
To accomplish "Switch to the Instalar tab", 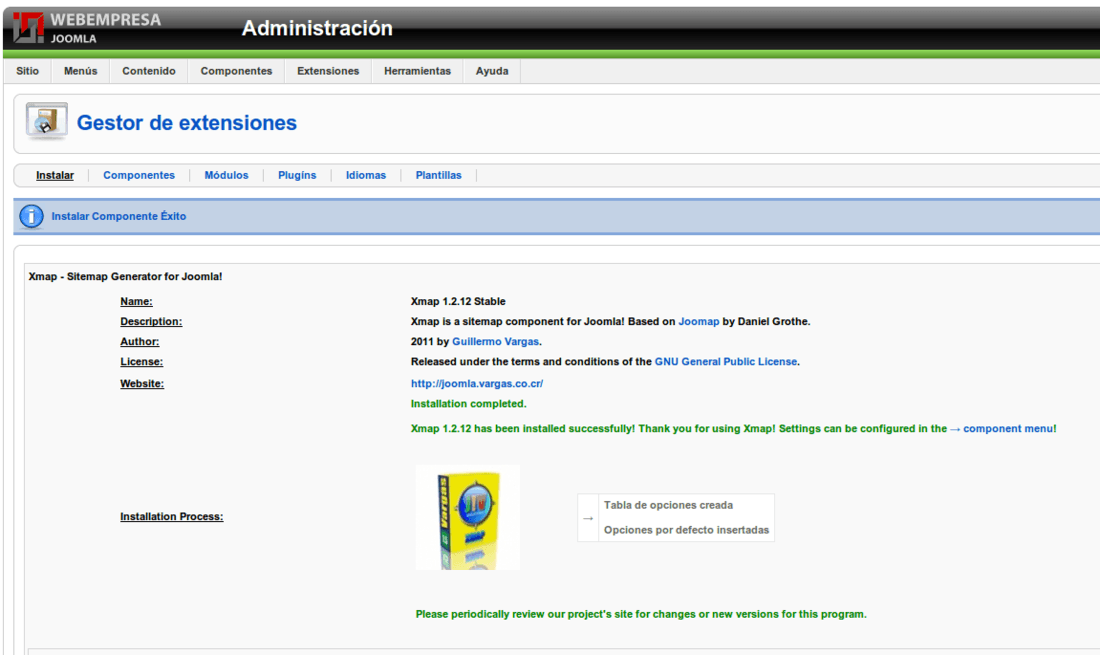I will [55, 175].
